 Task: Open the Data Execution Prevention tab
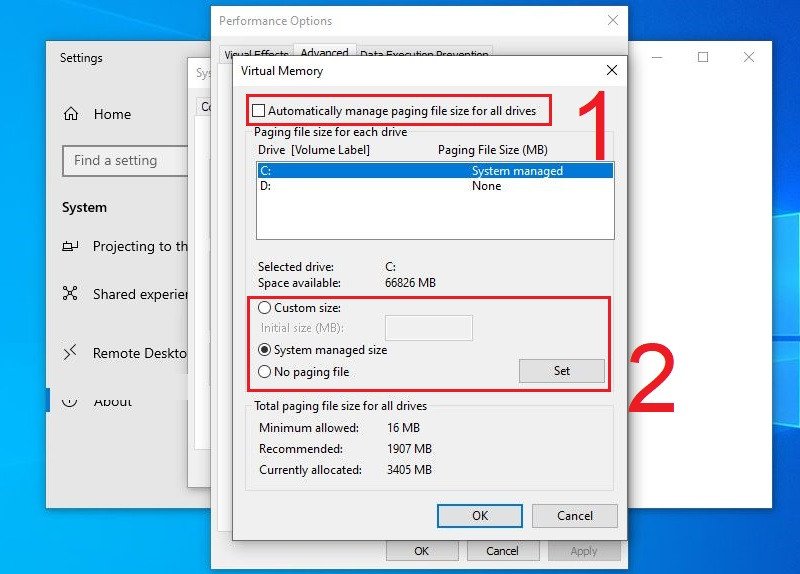424,55
